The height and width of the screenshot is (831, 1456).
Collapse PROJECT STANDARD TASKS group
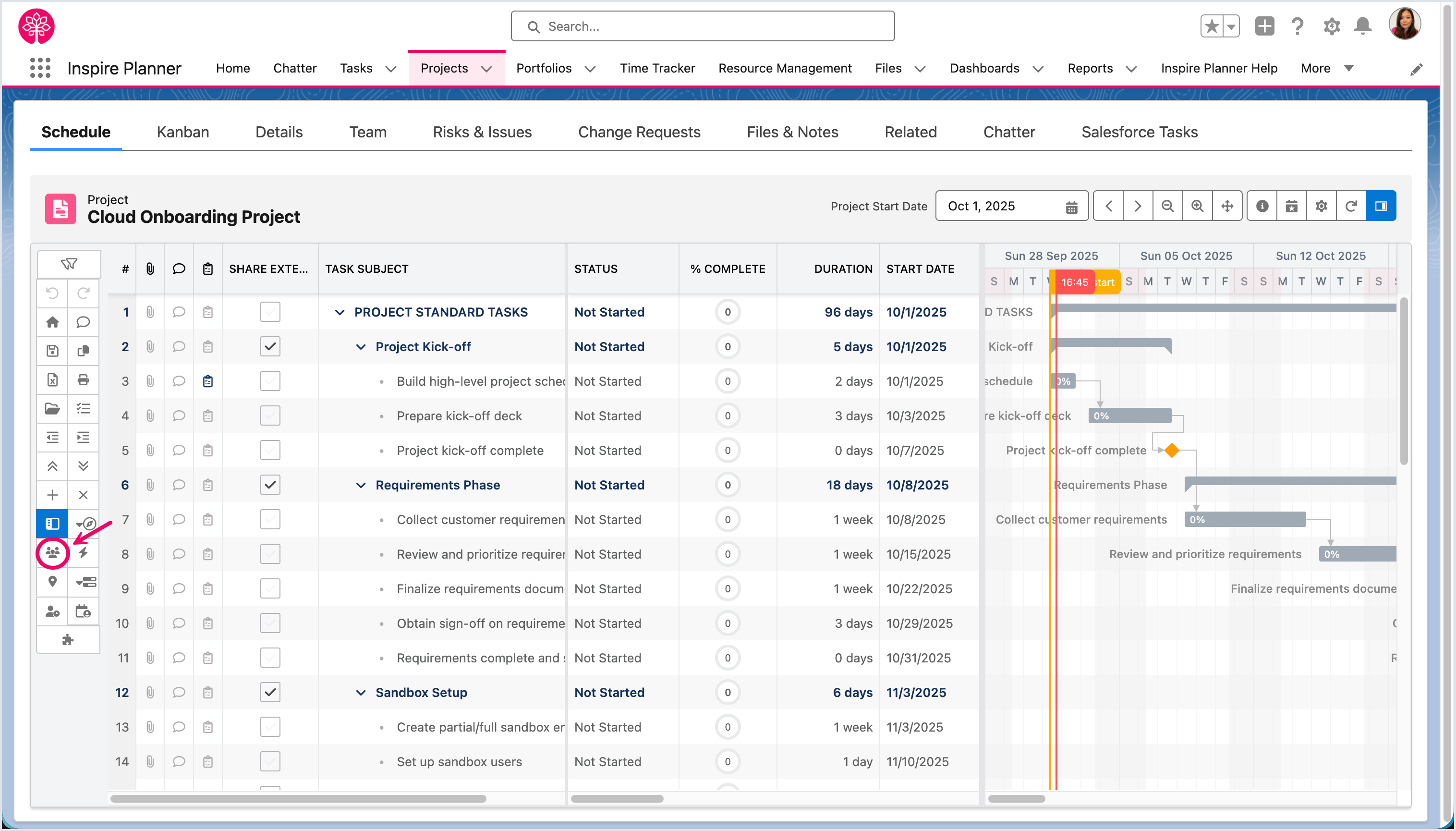point(340,312)
